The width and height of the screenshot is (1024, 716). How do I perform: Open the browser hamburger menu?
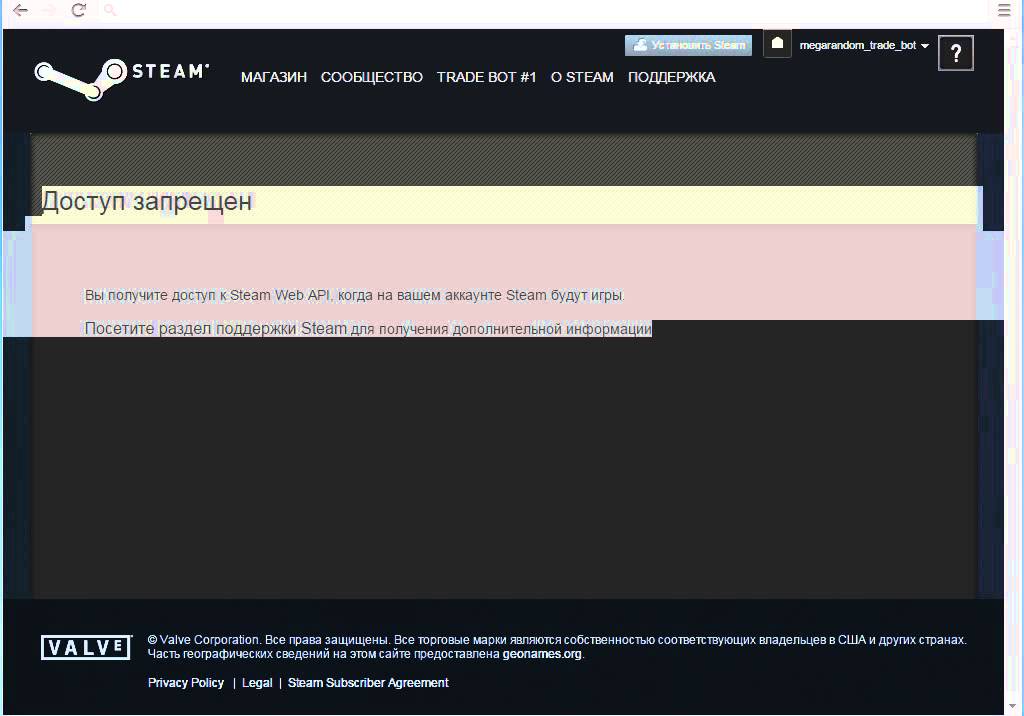1004,10
